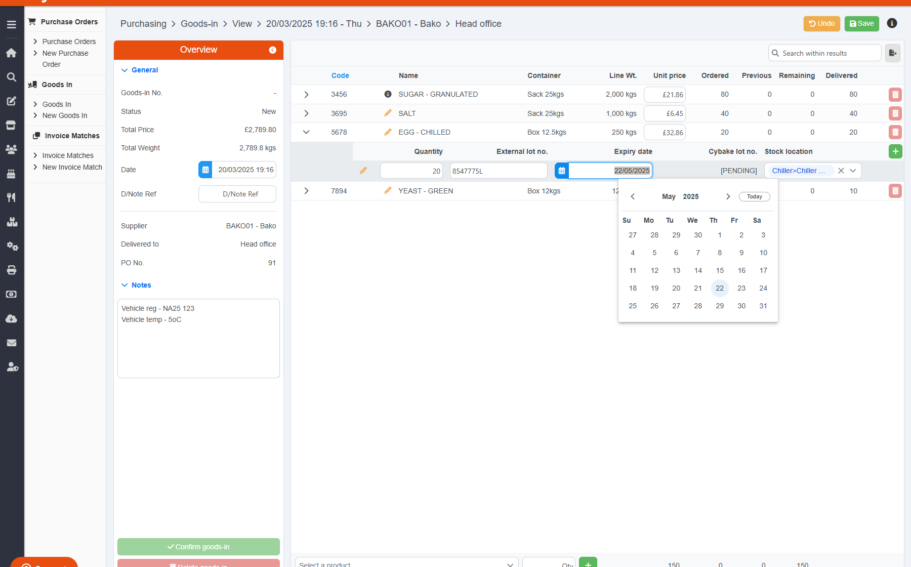Click the pencil icon on SALT row
This screenshot has width=911, height=567.
388,113
